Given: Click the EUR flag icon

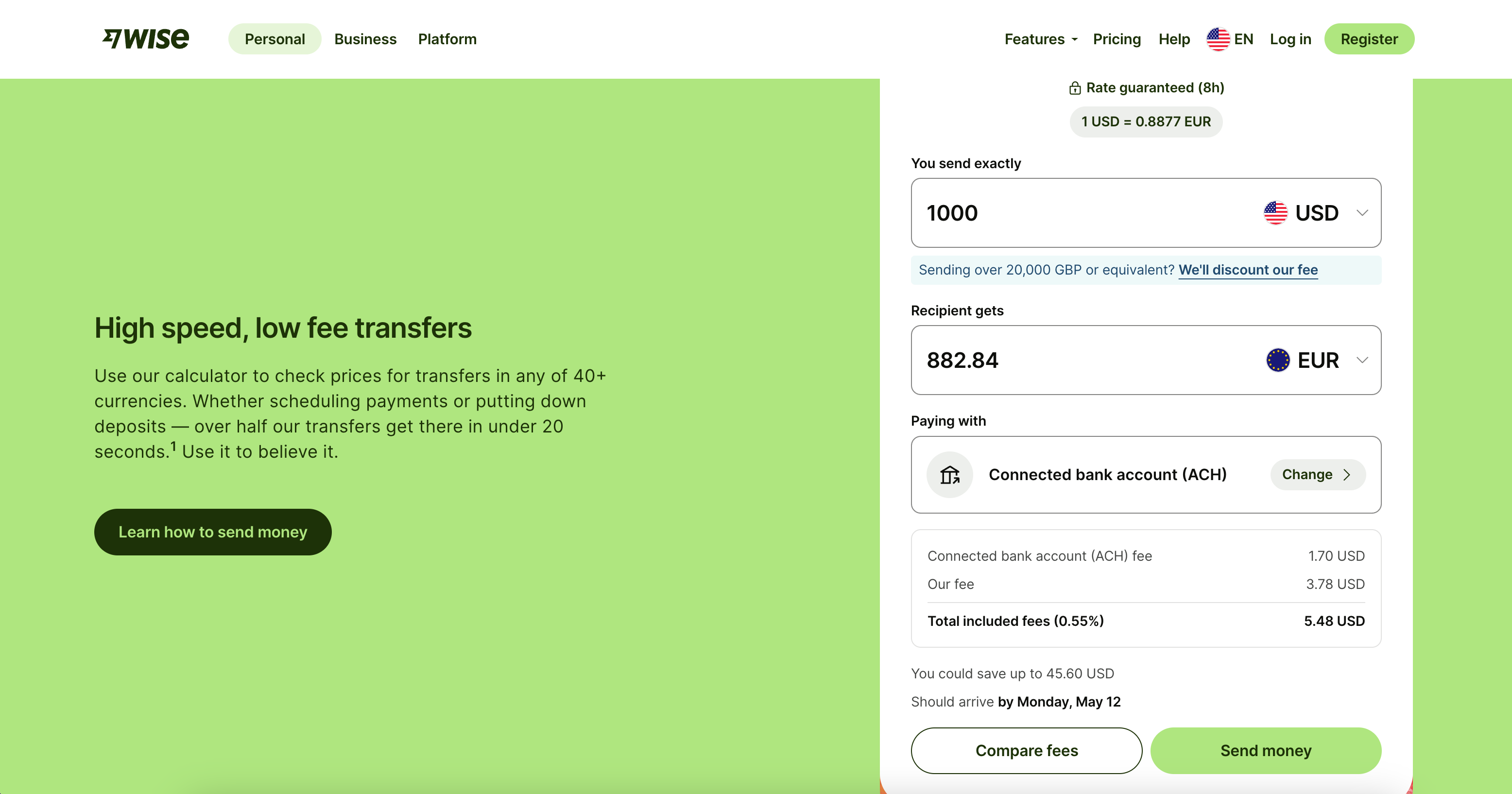Looking at the screenshot, I should [x=1277, y=361].
